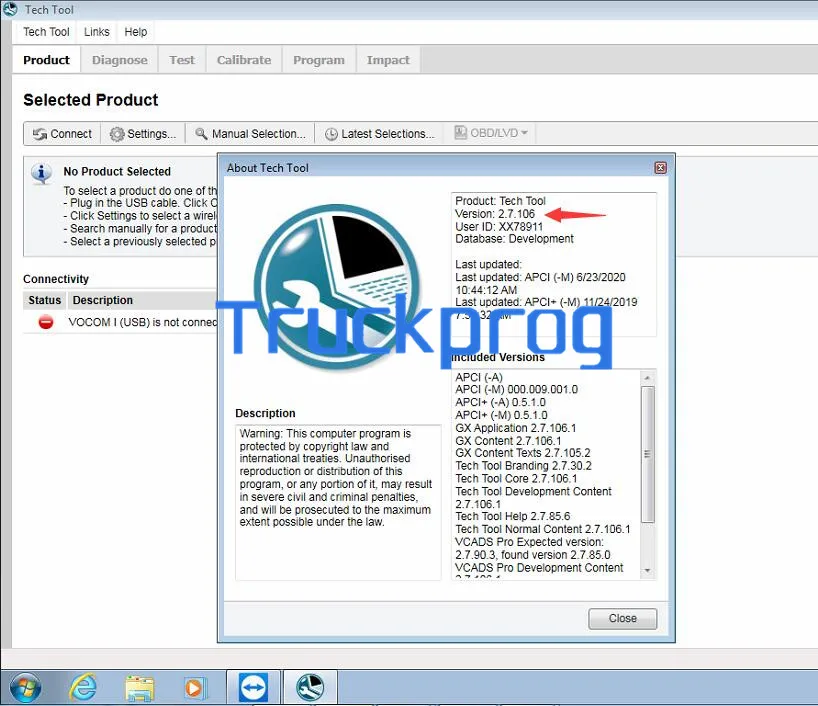Click the Connect toolbar button
Screen dimensions: 818x706
[x=62, y=134]
